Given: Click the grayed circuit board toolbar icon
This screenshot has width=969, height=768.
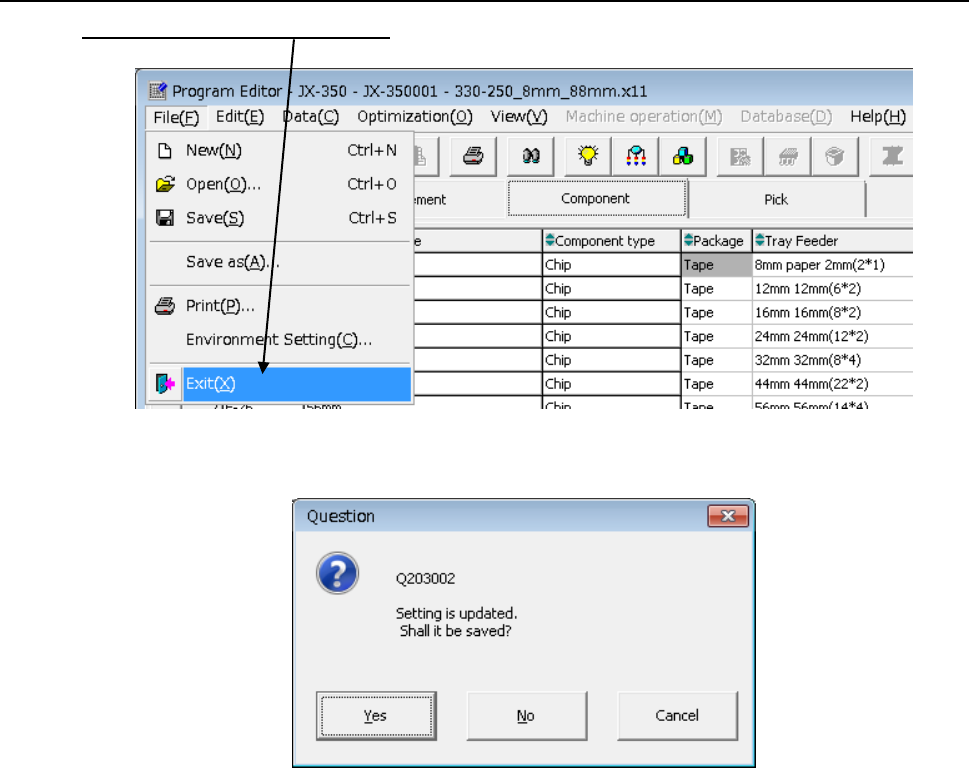Looking at the screenshot, I should (740, 156).
